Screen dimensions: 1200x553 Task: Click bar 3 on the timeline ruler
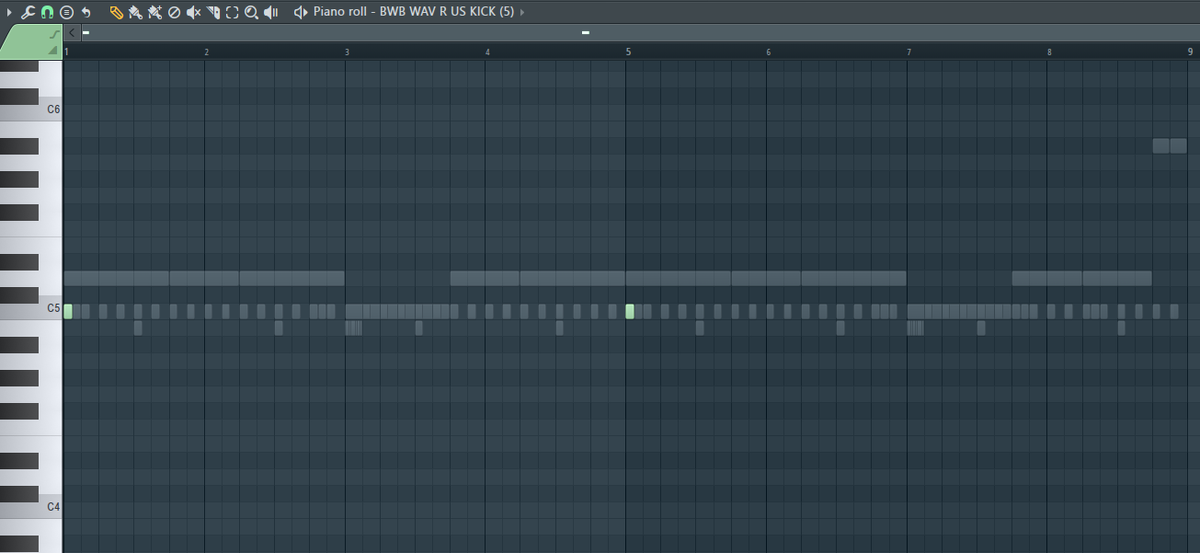point(347,51)
